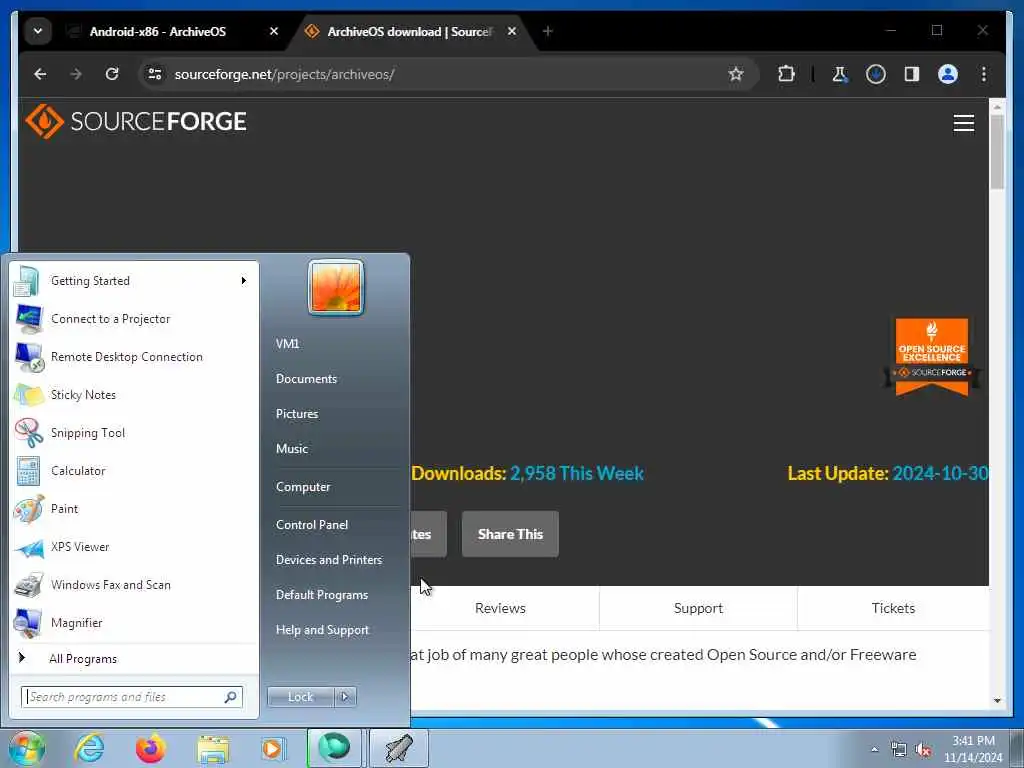This screenshot has height=768, width=1024.
Task: Go back in browser
Action: pyautogui.click(x=40, y=74)
